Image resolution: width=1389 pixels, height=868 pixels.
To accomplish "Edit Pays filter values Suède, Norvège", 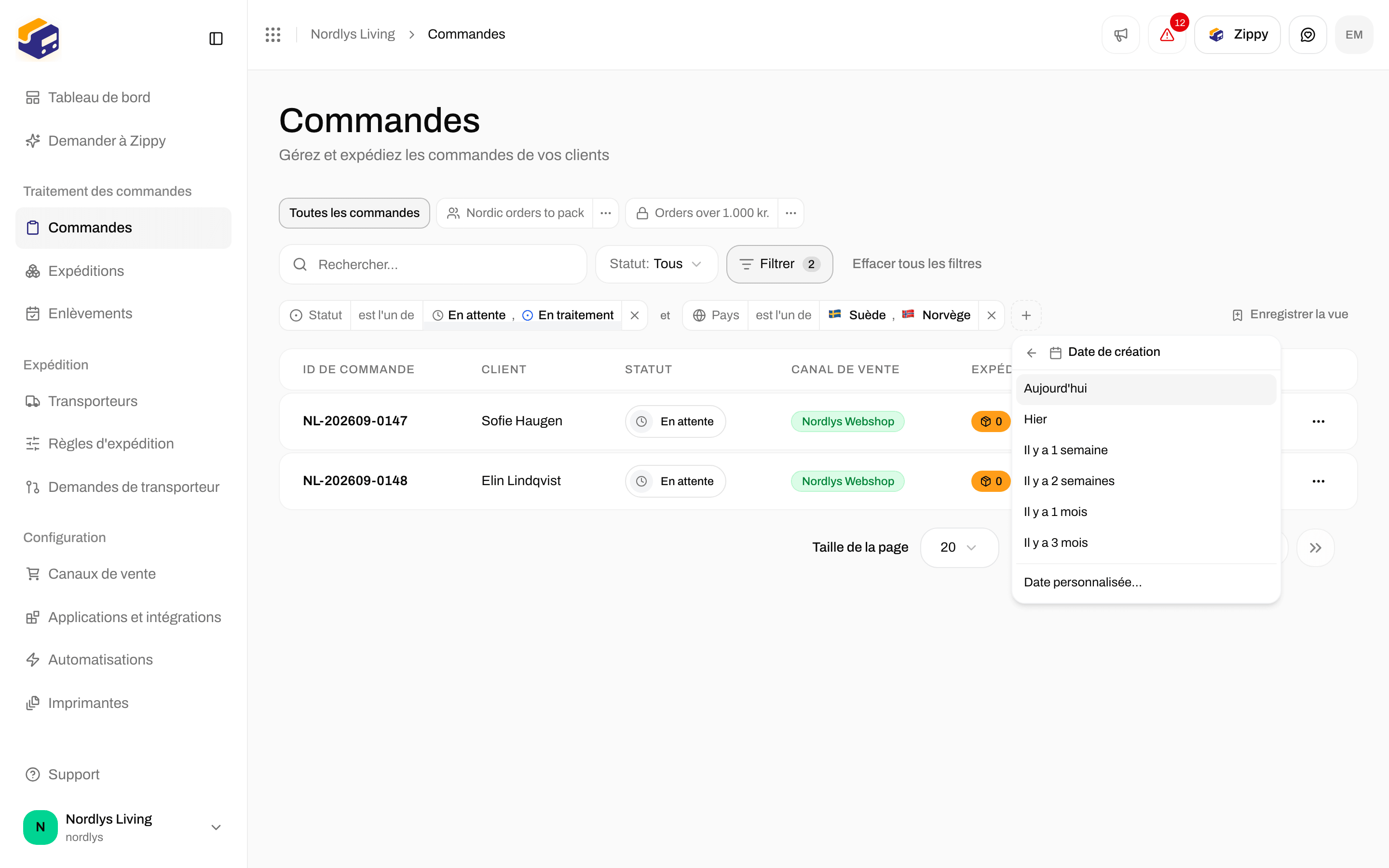I will point(899,315).
